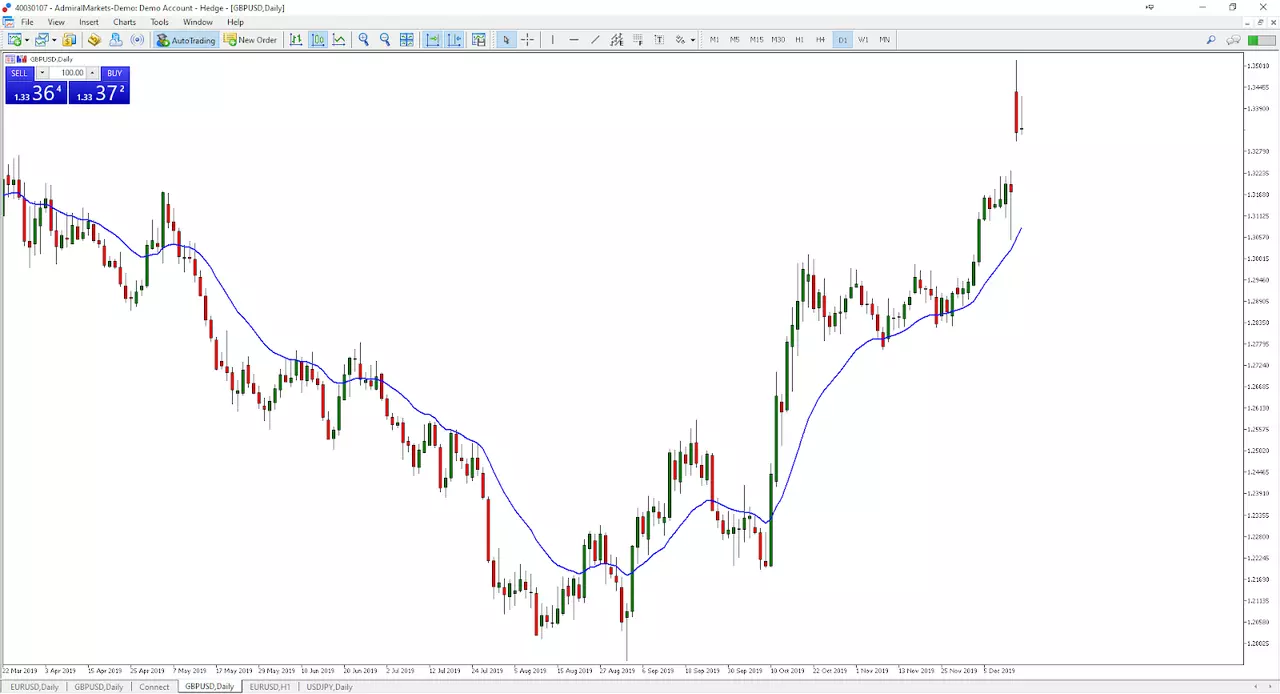The height and width of the screenshot is (694, 1280).
Task: Switch to the EURUSD,Daily chart tab
Action: [35, 687]
